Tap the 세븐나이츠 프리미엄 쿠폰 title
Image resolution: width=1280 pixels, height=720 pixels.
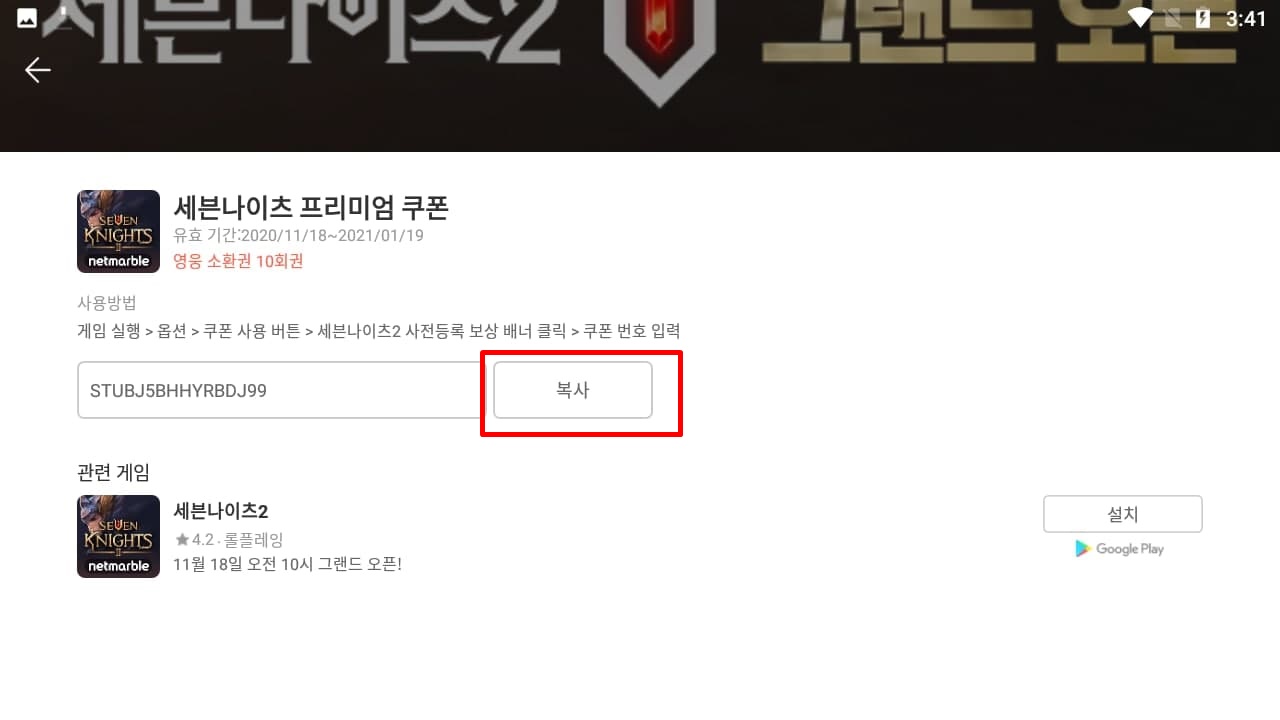[x=311, y=207]
